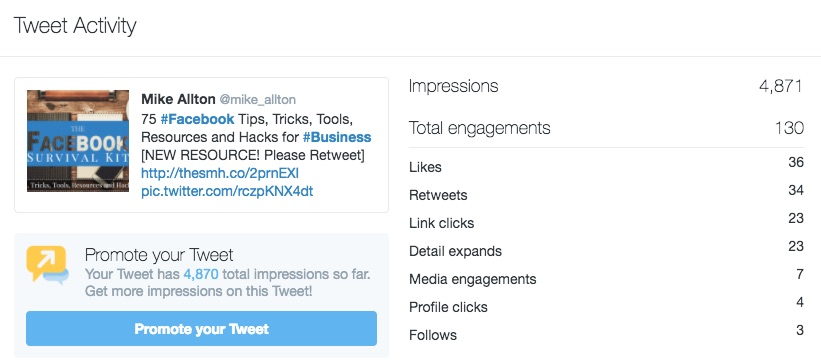Open the Facebook Survival Kit tweet image
The image size is (821, 364).
tap(78, 141)
